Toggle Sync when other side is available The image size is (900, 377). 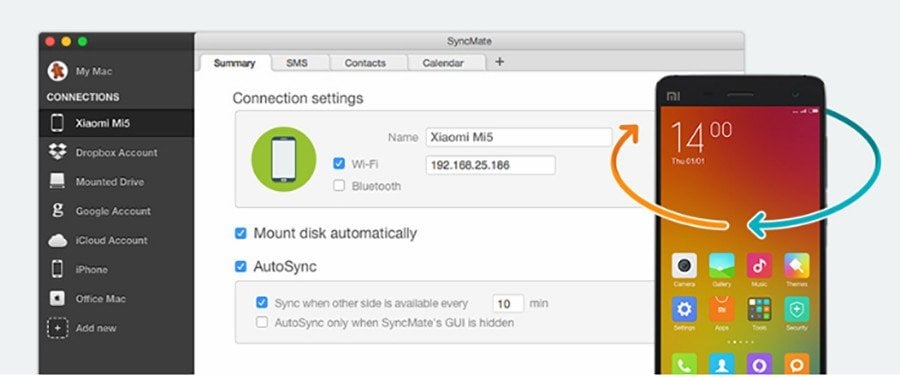(x=262, y=302)
